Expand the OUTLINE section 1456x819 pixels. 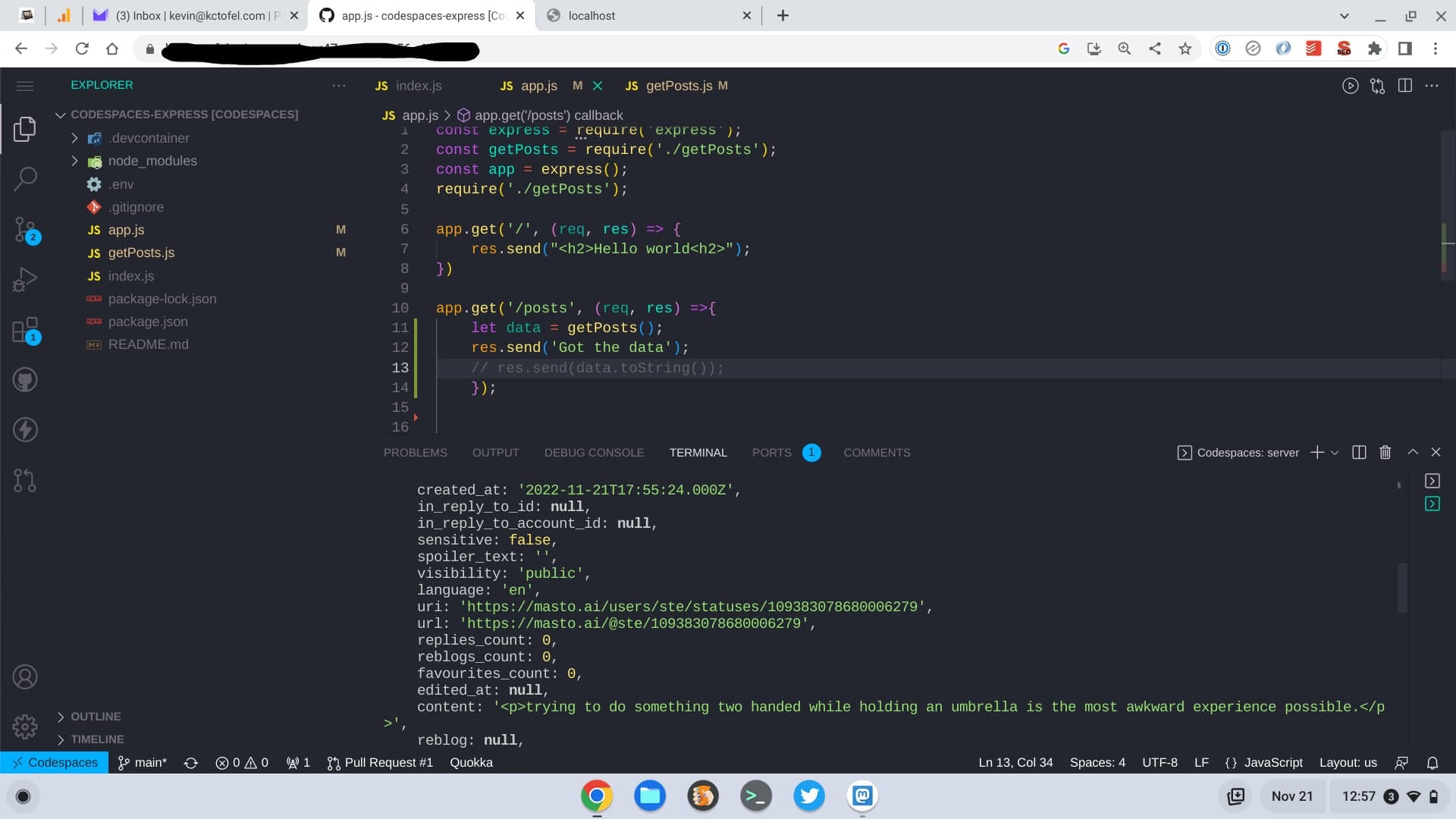coord(96,717)
